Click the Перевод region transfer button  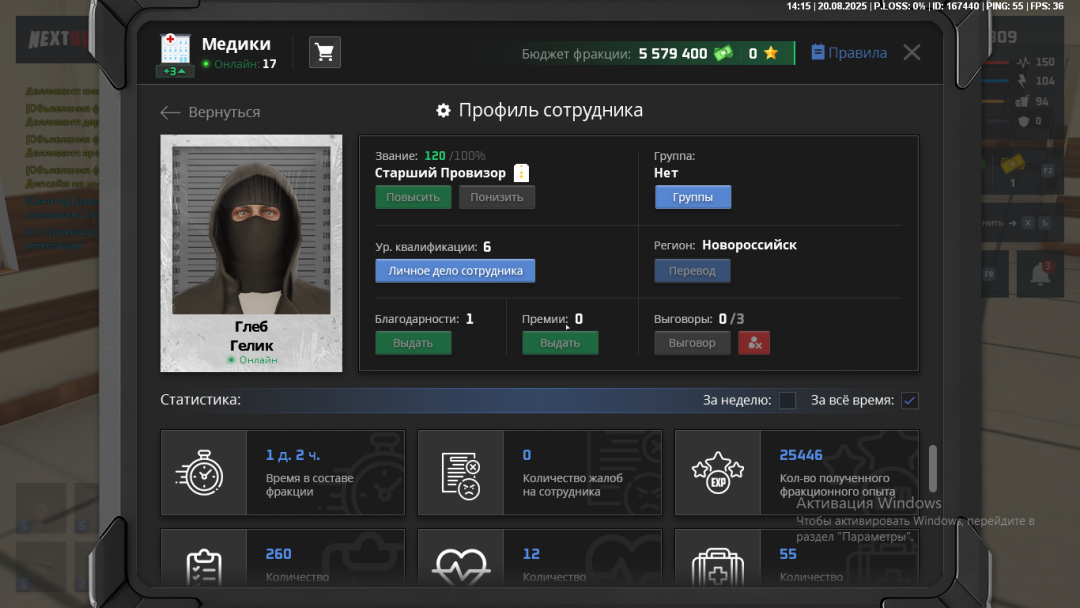coord(692,271)
